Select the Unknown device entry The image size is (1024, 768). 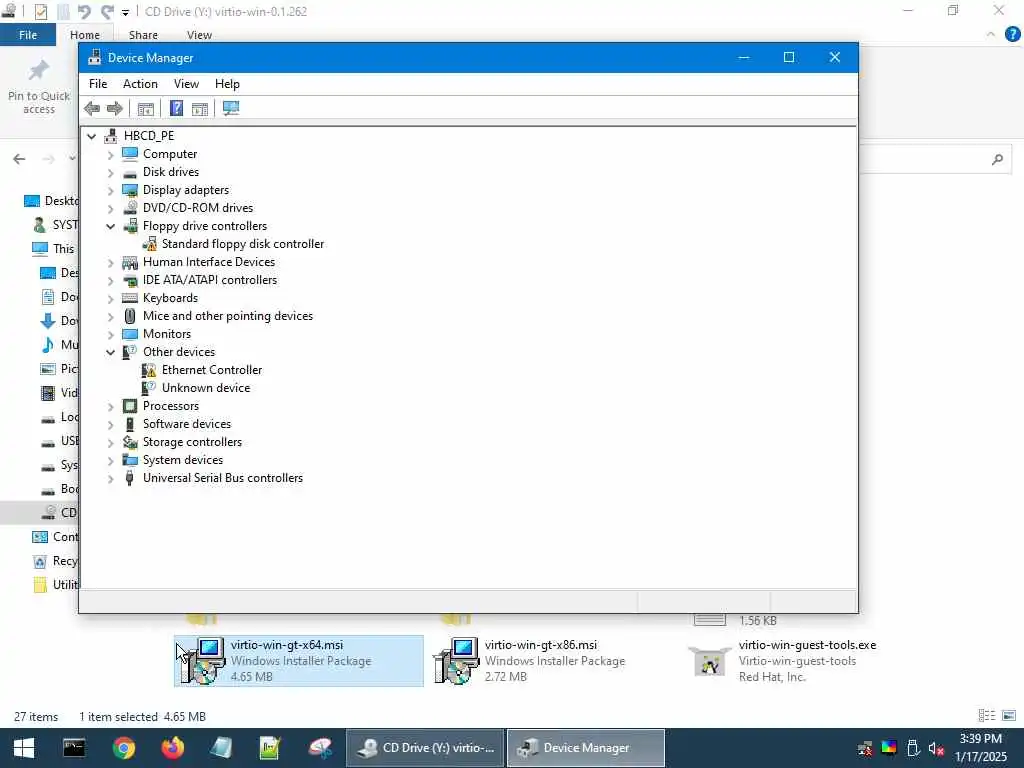tap(206, 388)
